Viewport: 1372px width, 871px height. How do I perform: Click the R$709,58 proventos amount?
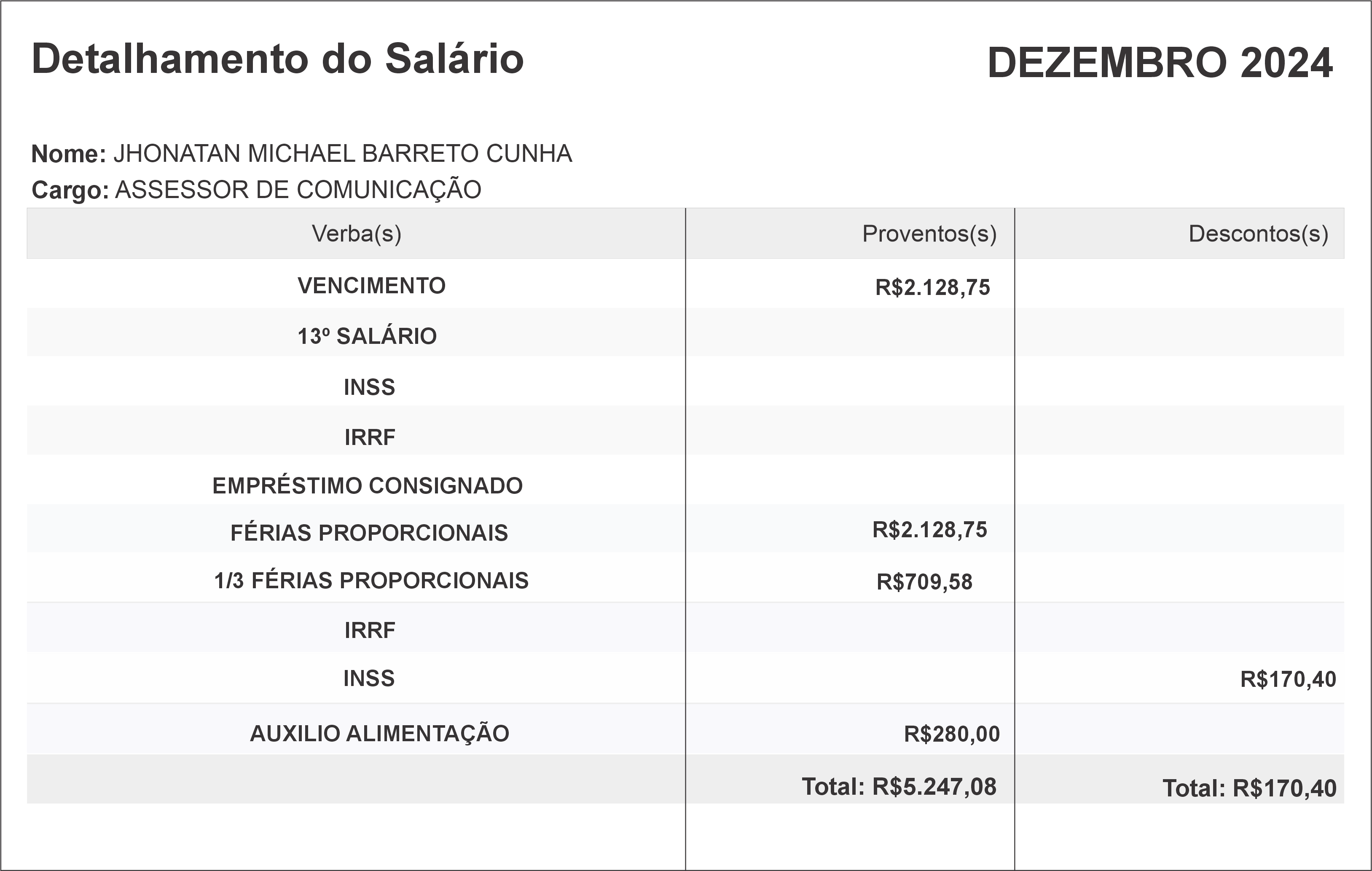[924, 582]
